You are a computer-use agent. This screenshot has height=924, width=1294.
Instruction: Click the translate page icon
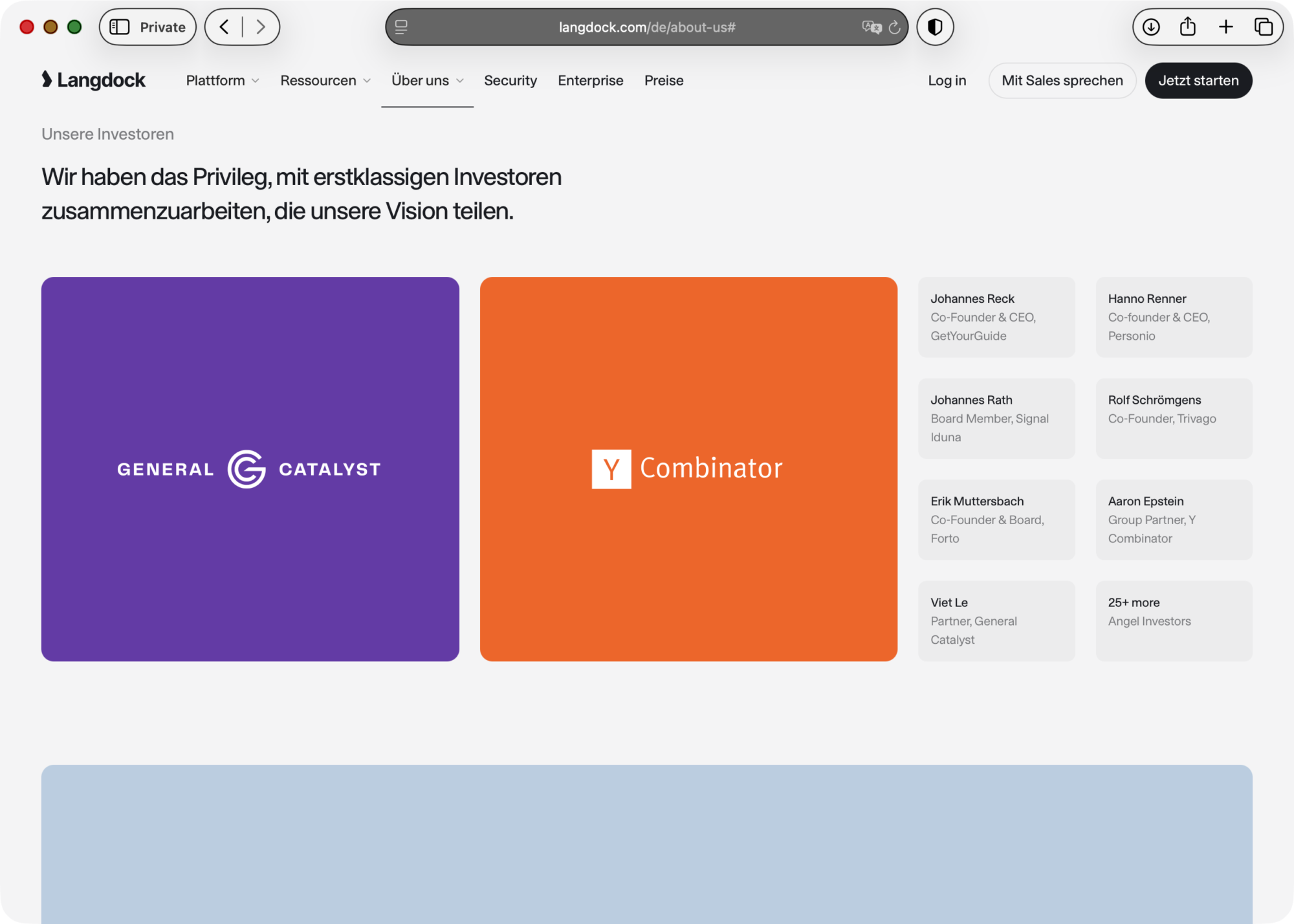pos(872,27)
